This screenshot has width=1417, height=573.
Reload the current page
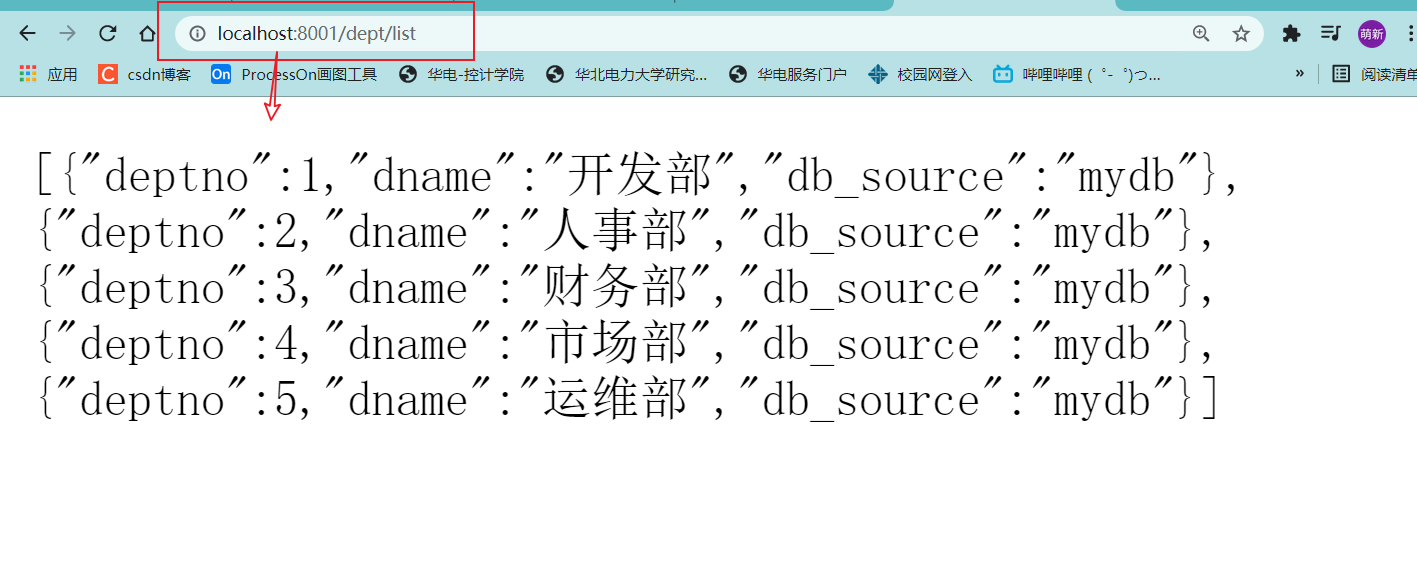(x=107, y=33)
